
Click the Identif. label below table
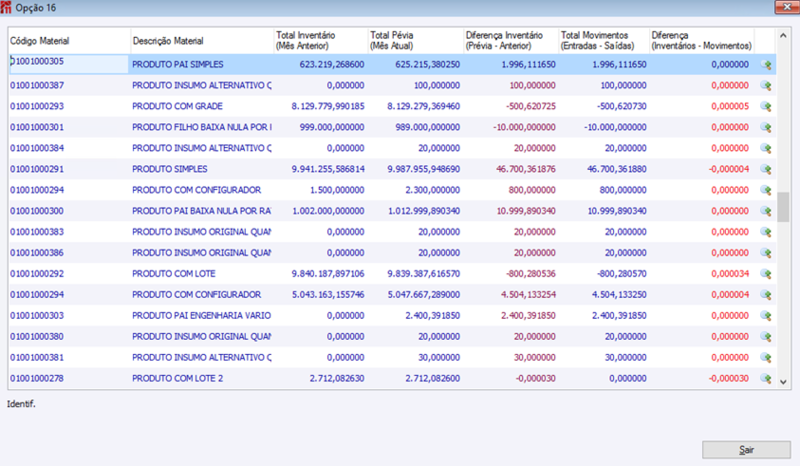click(21, 404)
